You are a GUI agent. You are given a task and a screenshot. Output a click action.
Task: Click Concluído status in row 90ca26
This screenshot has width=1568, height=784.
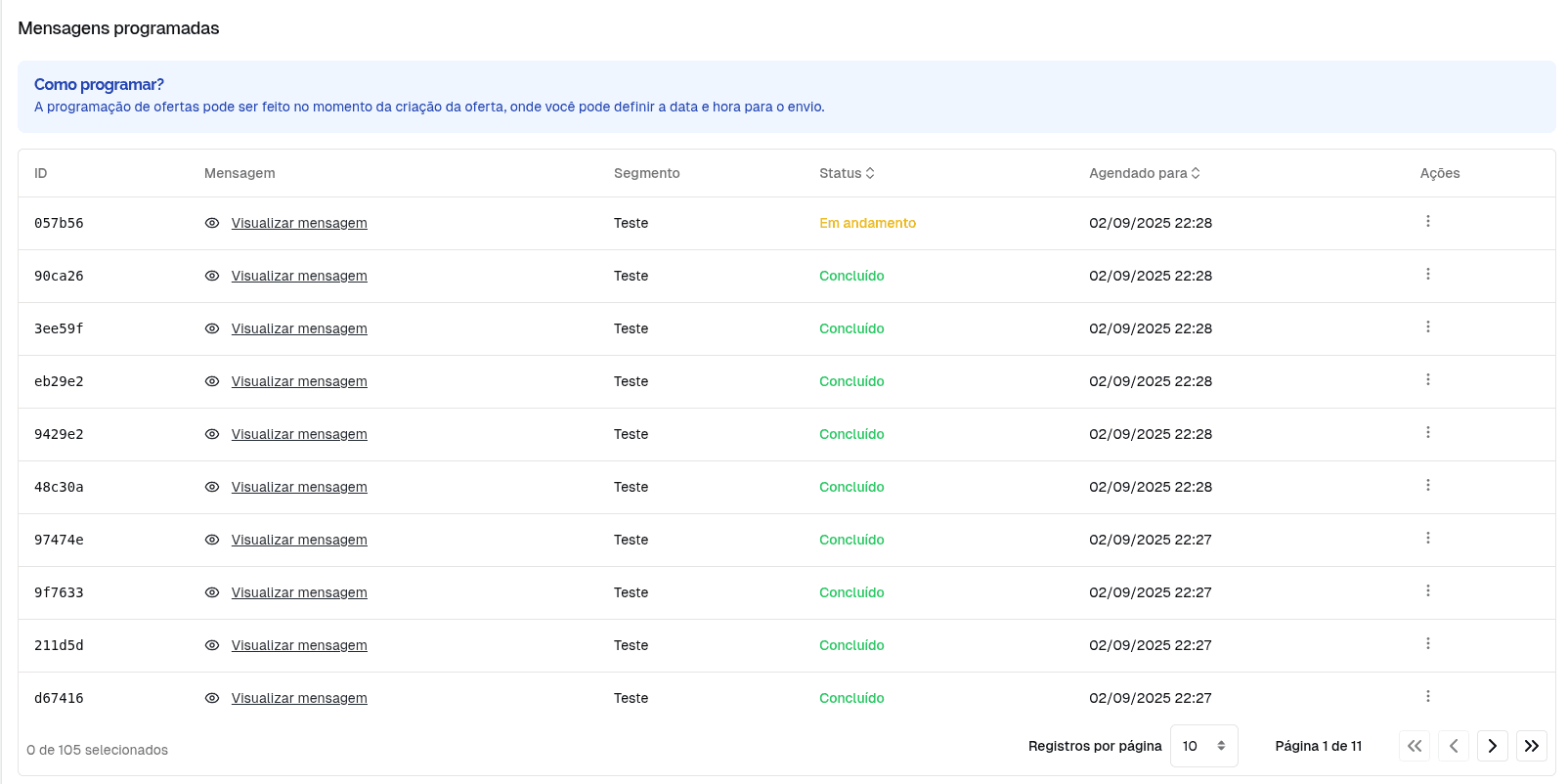(x=851, y=276)
